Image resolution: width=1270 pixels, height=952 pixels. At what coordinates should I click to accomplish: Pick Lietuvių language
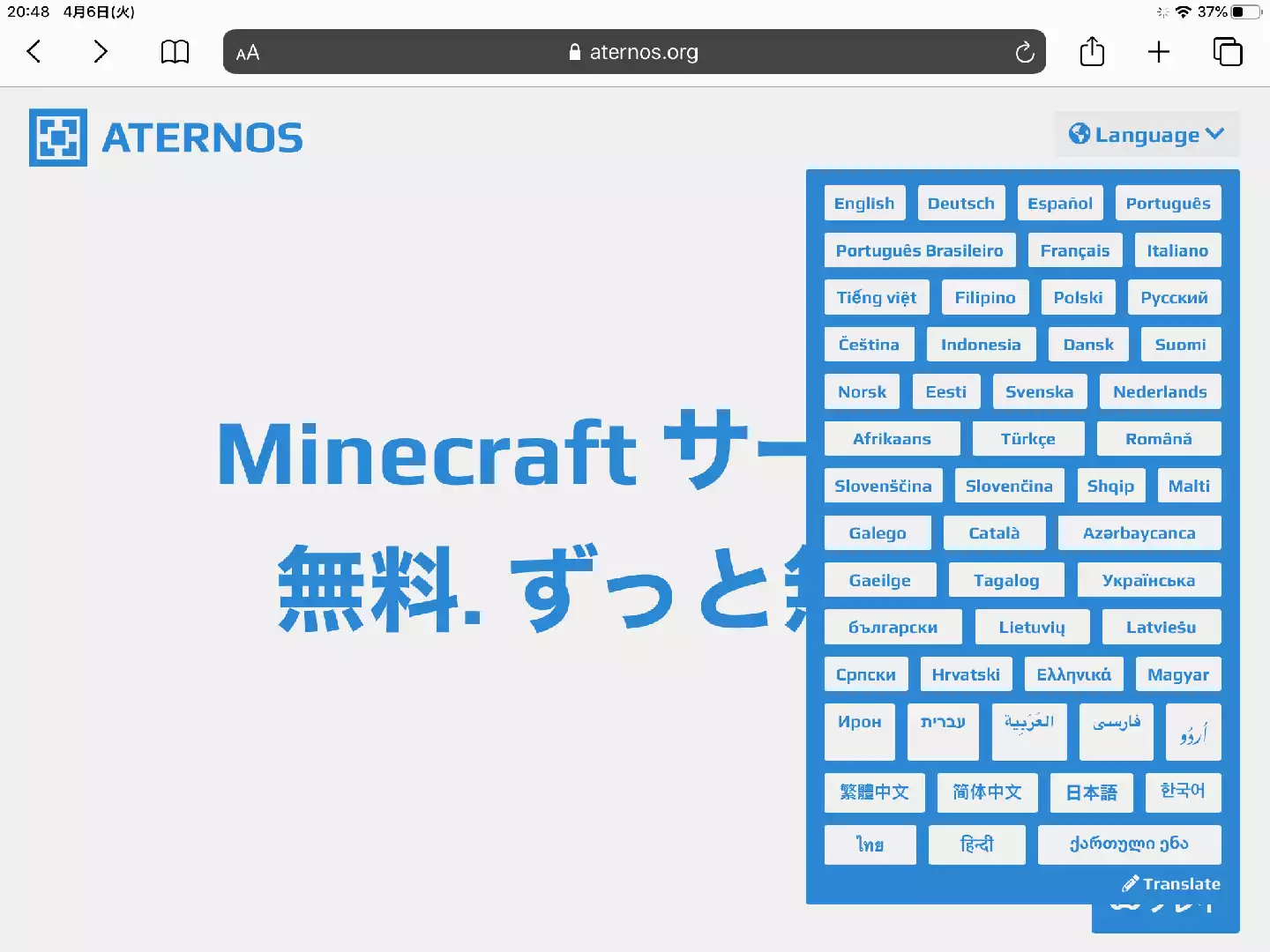[1032, 627]
